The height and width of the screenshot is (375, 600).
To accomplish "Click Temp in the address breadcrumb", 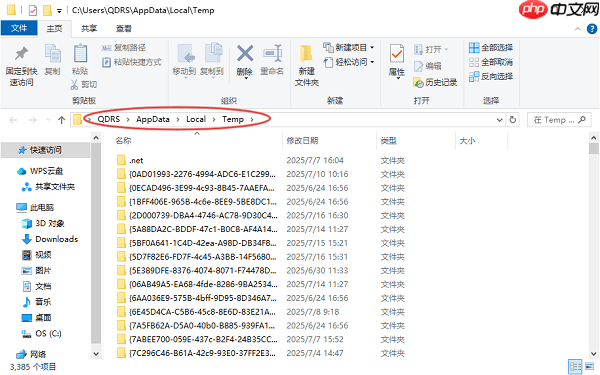I will [233, 119].
